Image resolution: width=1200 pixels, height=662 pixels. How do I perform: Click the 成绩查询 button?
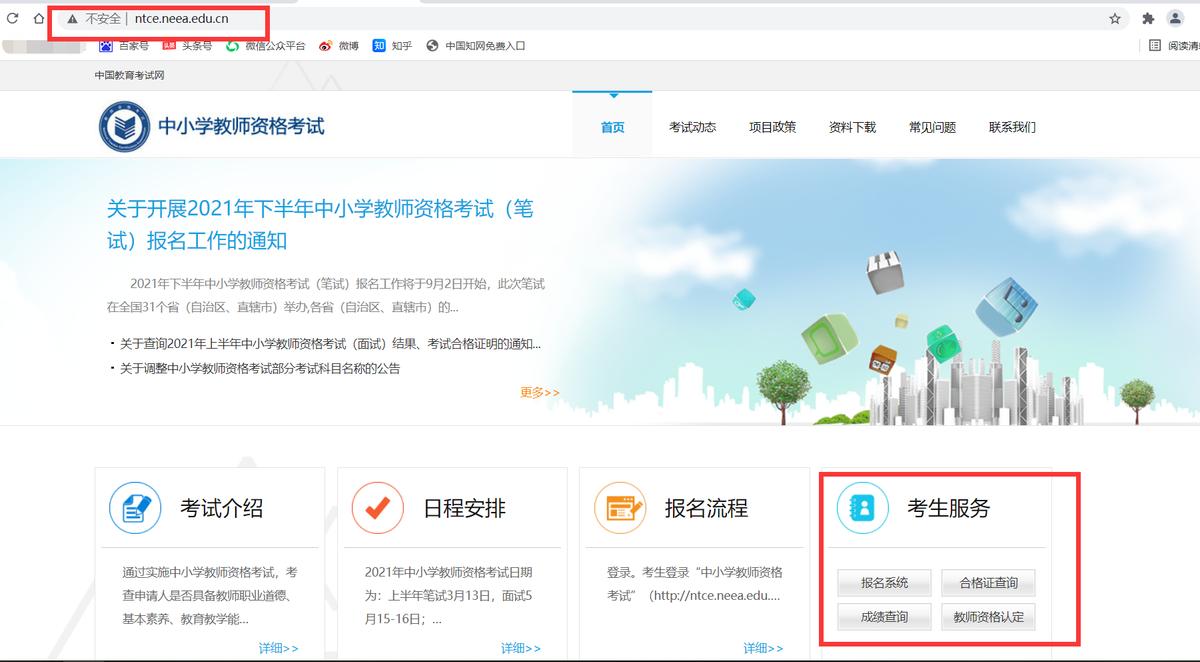tap(884, 616)
